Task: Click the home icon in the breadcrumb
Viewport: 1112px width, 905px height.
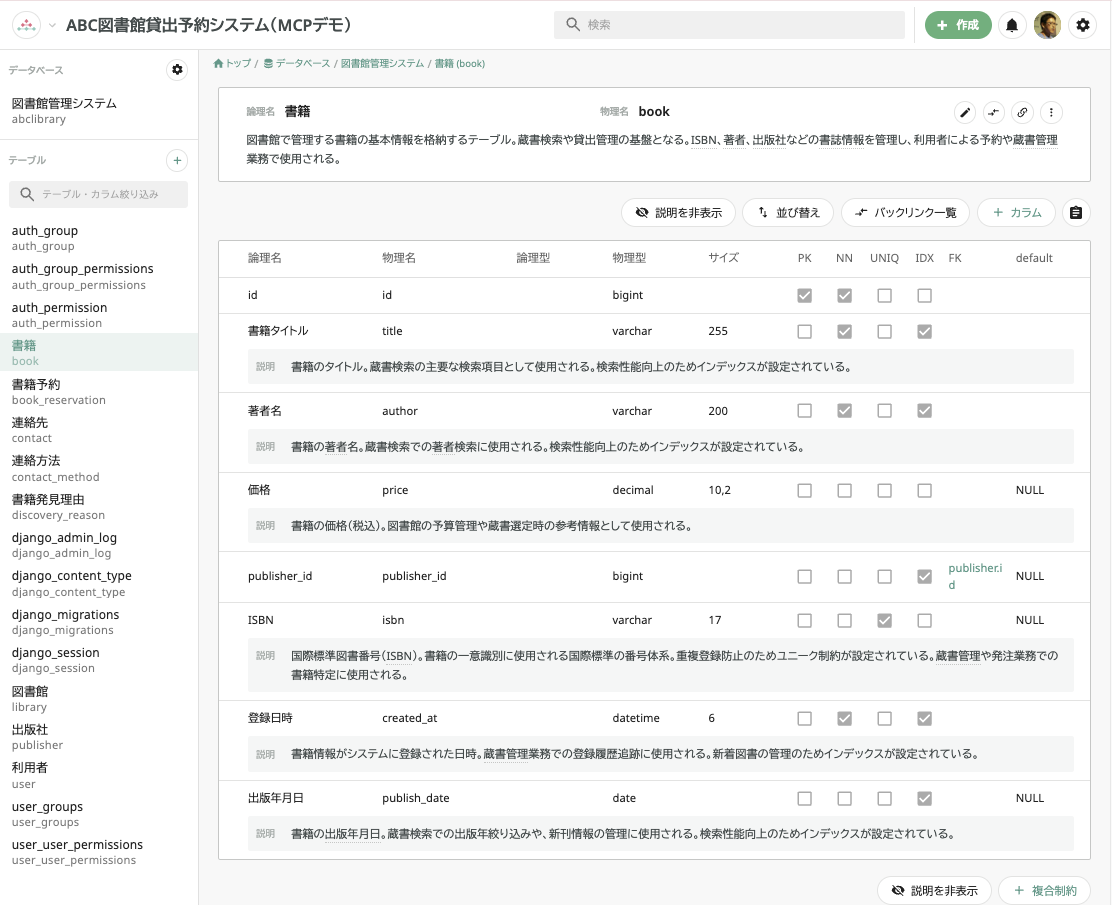Action: click(218, 62)
